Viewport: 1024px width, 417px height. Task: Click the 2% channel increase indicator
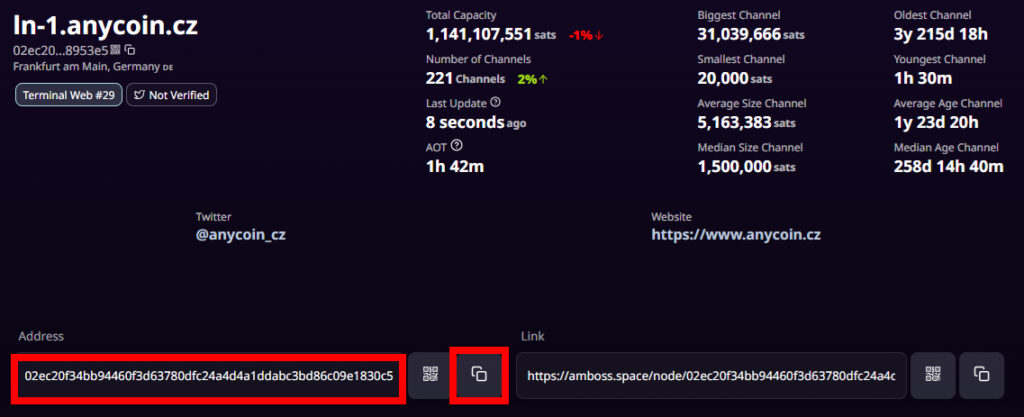click(x=533, y=79)
